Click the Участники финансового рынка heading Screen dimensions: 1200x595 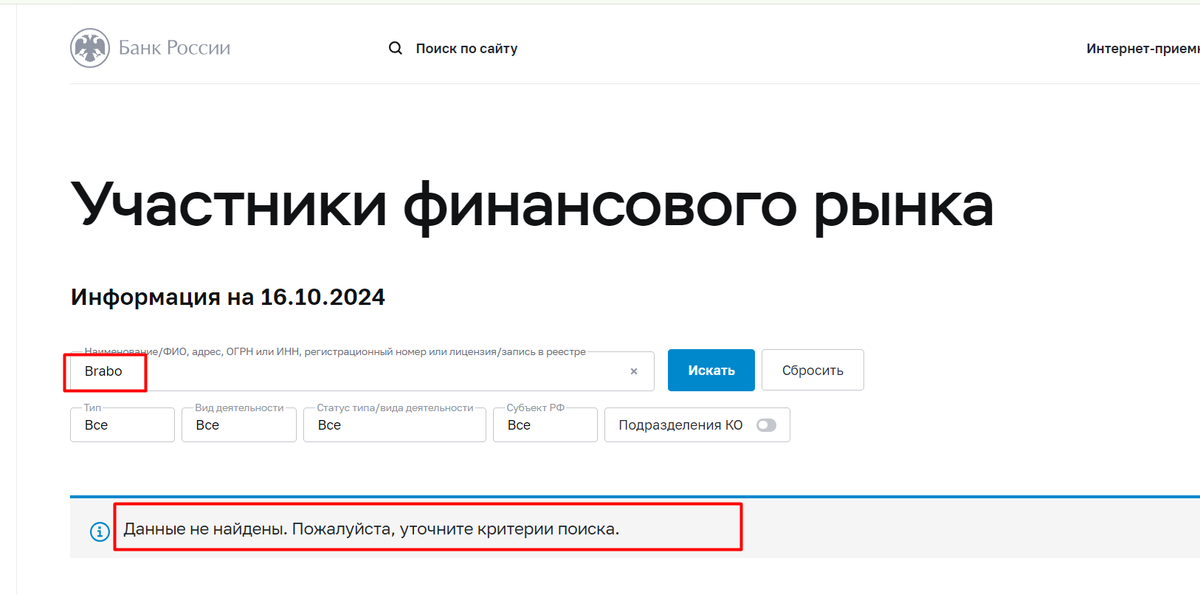point(531,203)
